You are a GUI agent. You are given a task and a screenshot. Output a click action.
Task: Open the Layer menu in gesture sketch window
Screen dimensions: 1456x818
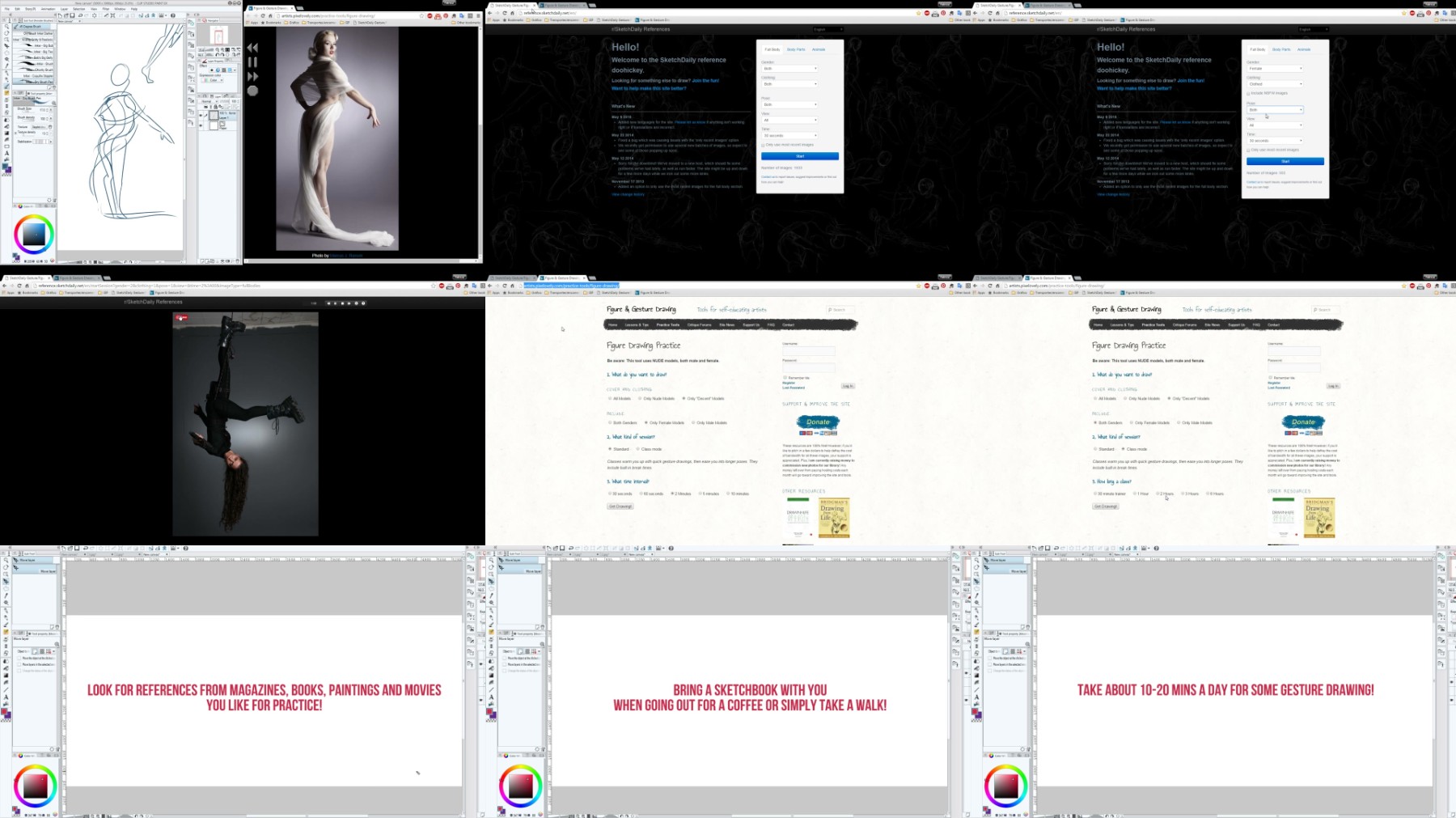pos(64,9)
